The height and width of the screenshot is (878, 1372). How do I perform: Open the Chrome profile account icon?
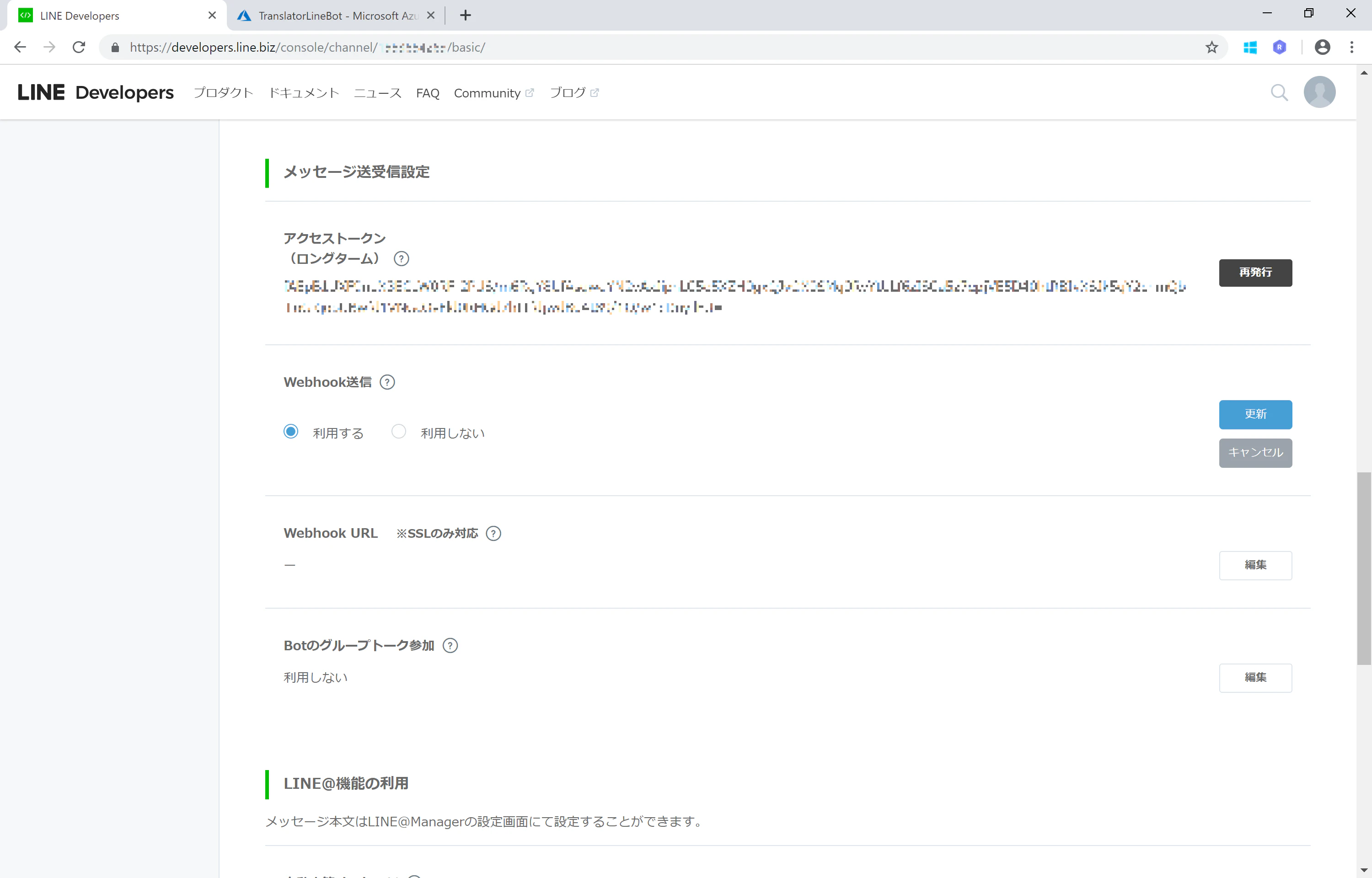(1323, 47)
